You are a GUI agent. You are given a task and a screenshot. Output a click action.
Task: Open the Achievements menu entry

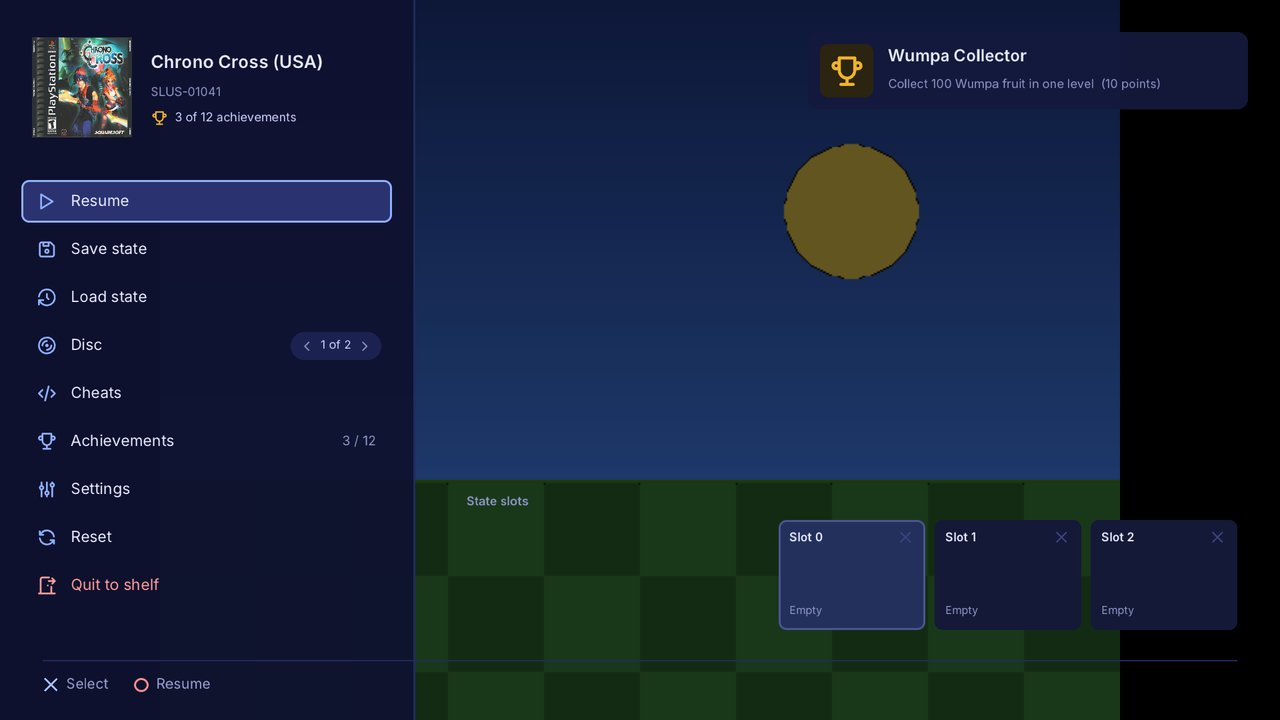(x=206, y=441)
